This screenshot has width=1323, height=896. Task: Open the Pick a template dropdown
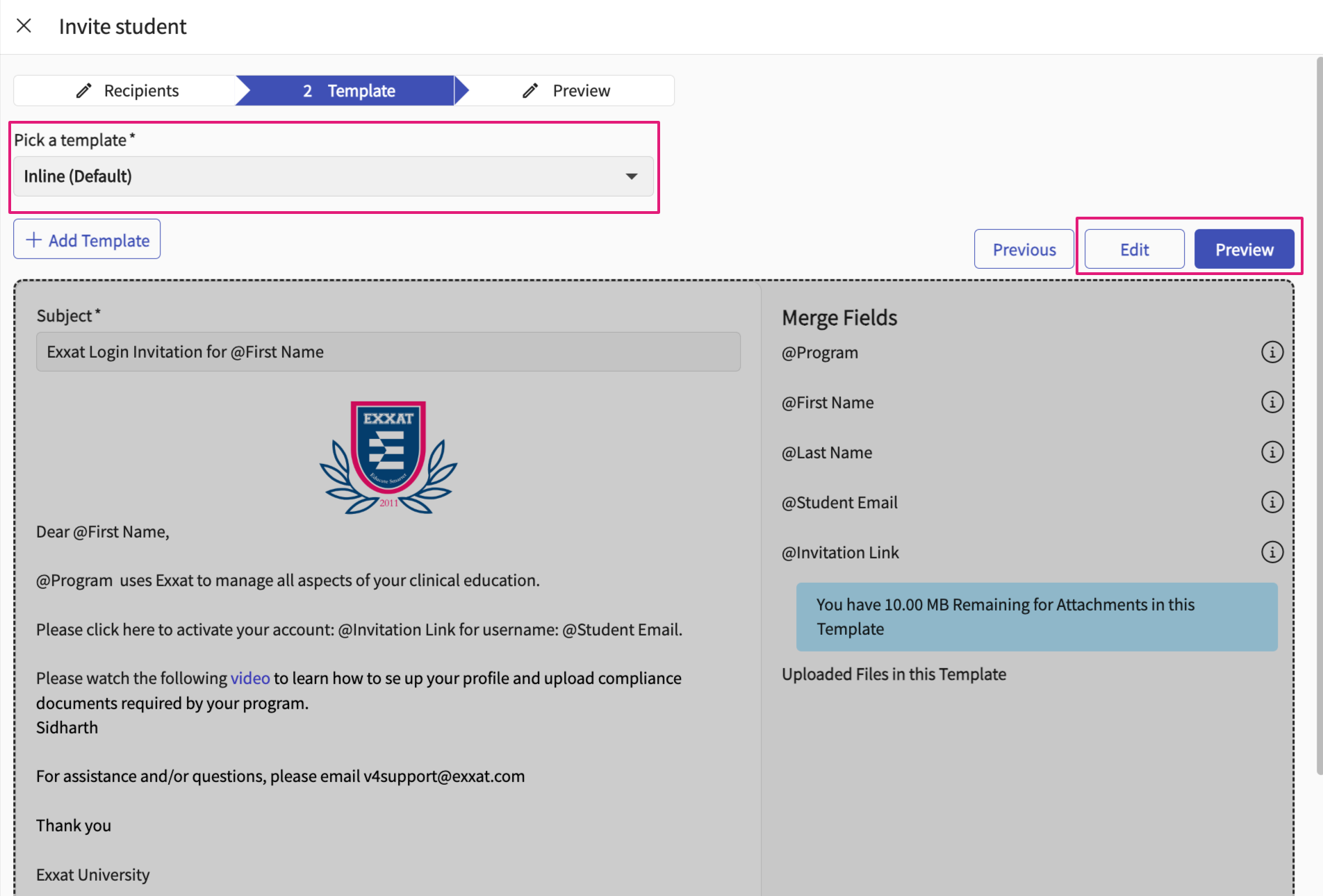tap(332, 176)
